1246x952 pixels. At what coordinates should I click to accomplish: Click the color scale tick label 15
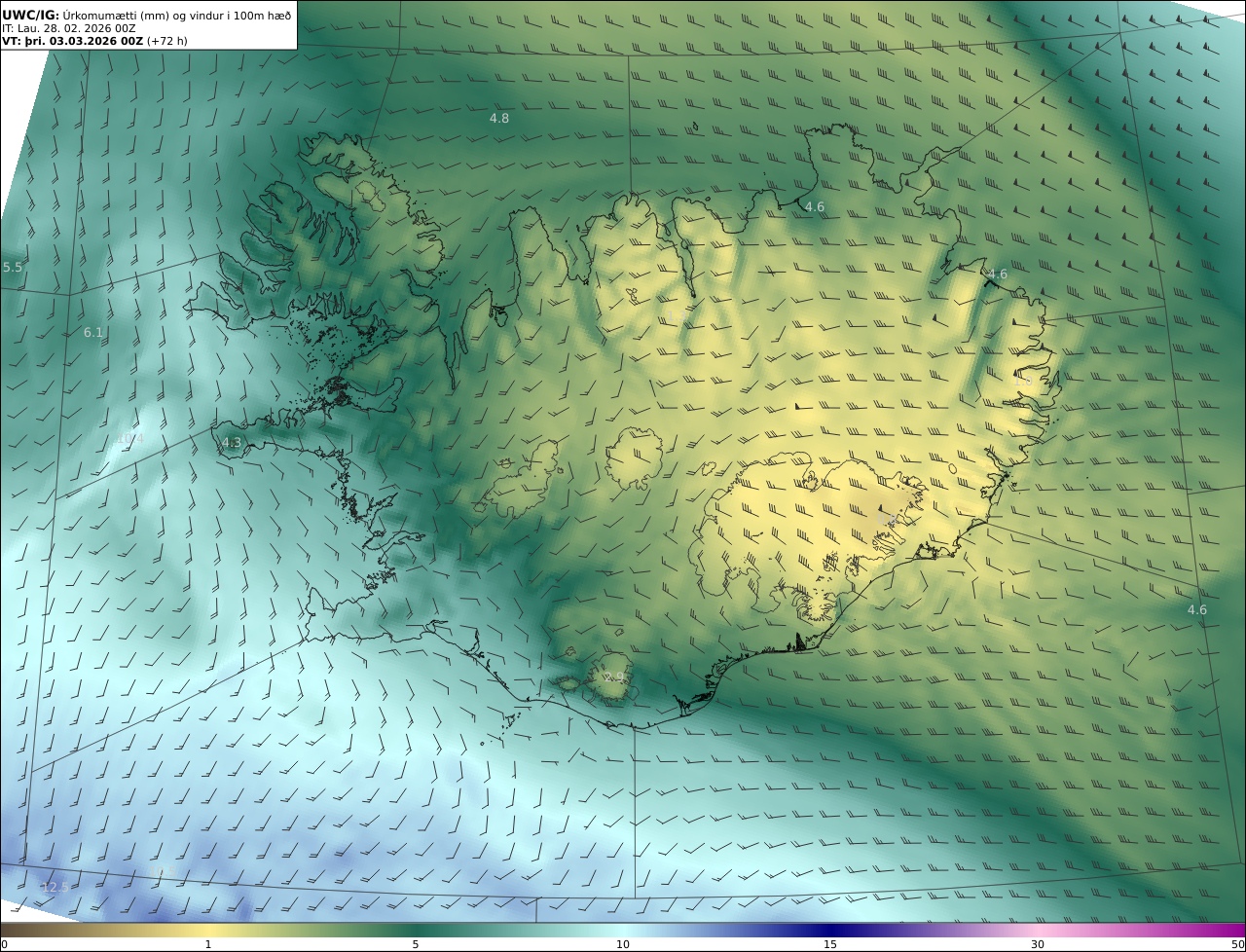click(830, 944)
